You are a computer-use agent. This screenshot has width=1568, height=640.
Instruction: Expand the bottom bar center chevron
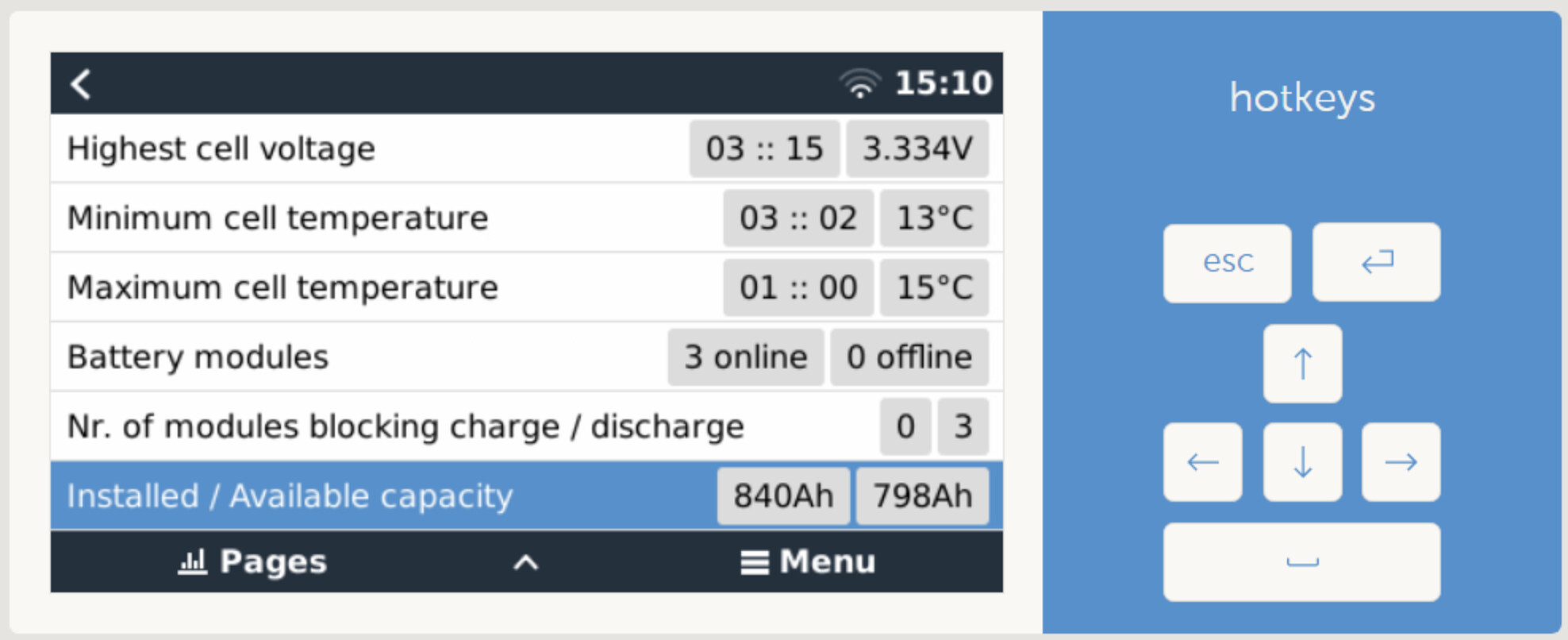(x=525, y=563)
